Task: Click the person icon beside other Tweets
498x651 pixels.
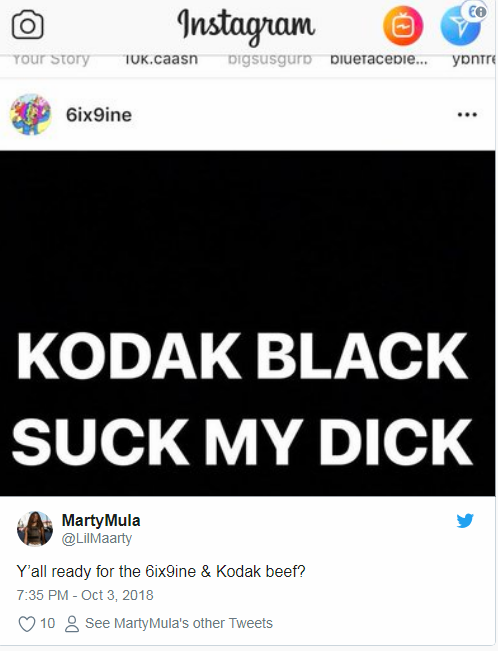Action: click(72, 624)
